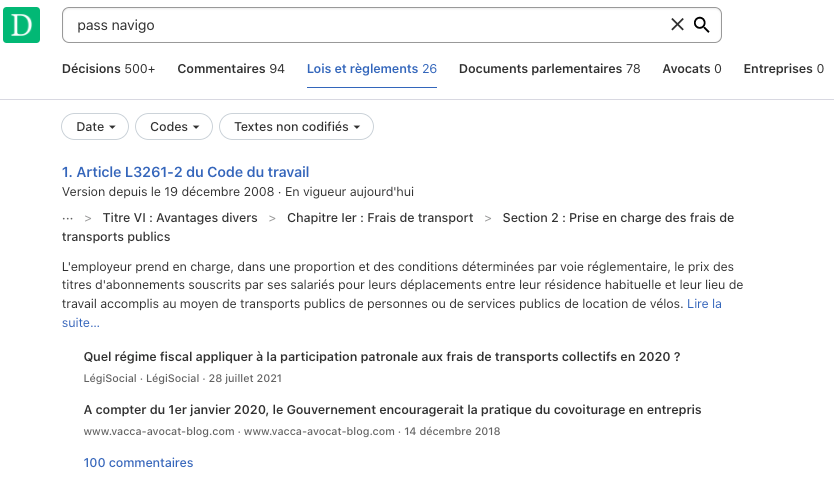Expand the Date filter dropdown
The height and width of the screenshot is (486, 834).
pyautogui.click(x=95, y=127)
